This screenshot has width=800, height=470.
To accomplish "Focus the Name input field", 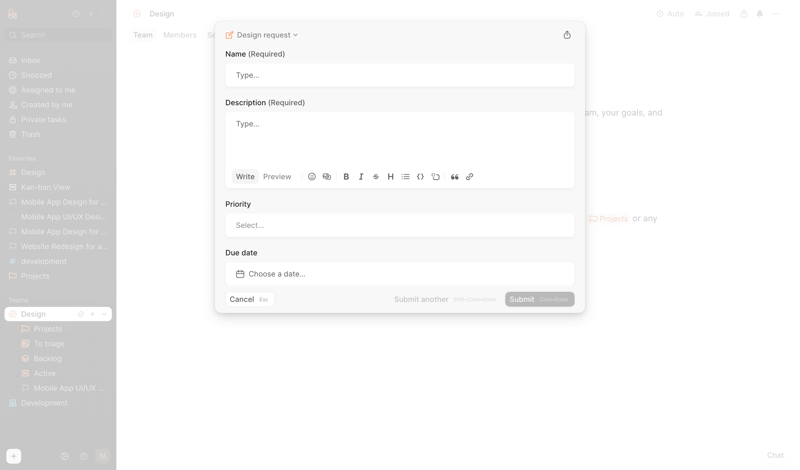I will click(x=400, y=75).
